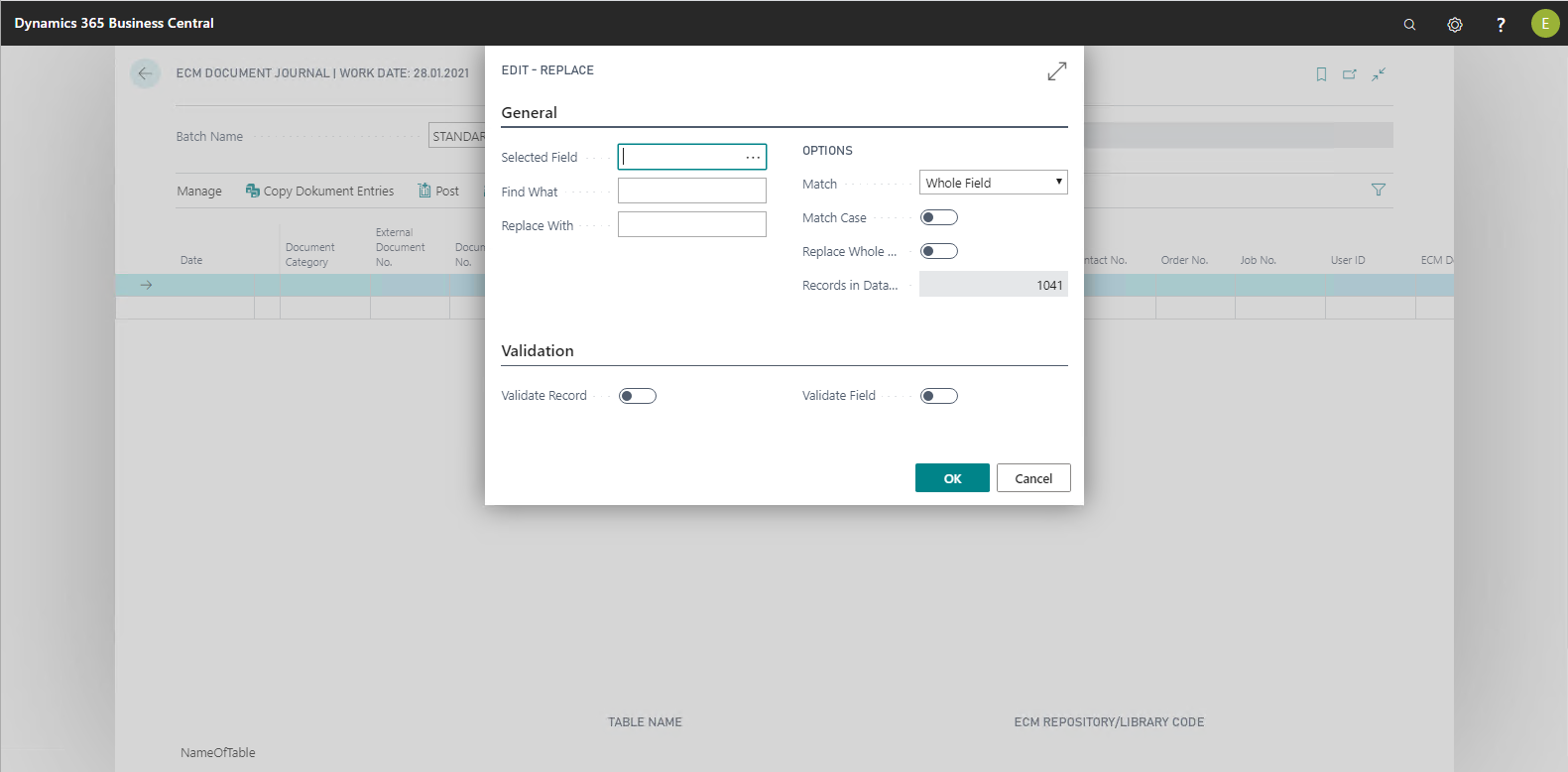Enable the Validate Field toggle
1568x772 pixels.
[938, 396]
